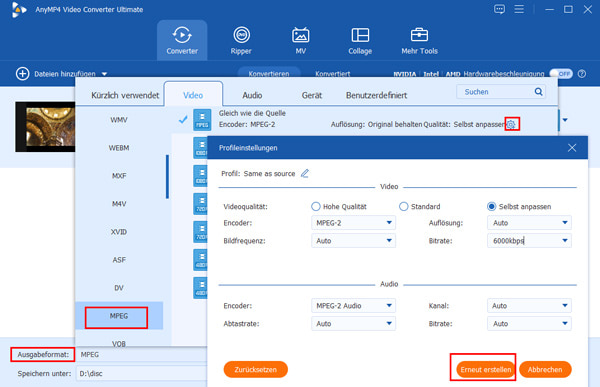This screenshot has width=600, height=387.
Task: Open video Bitrate 6000kbps dropdown
Action: pos(529,241)
